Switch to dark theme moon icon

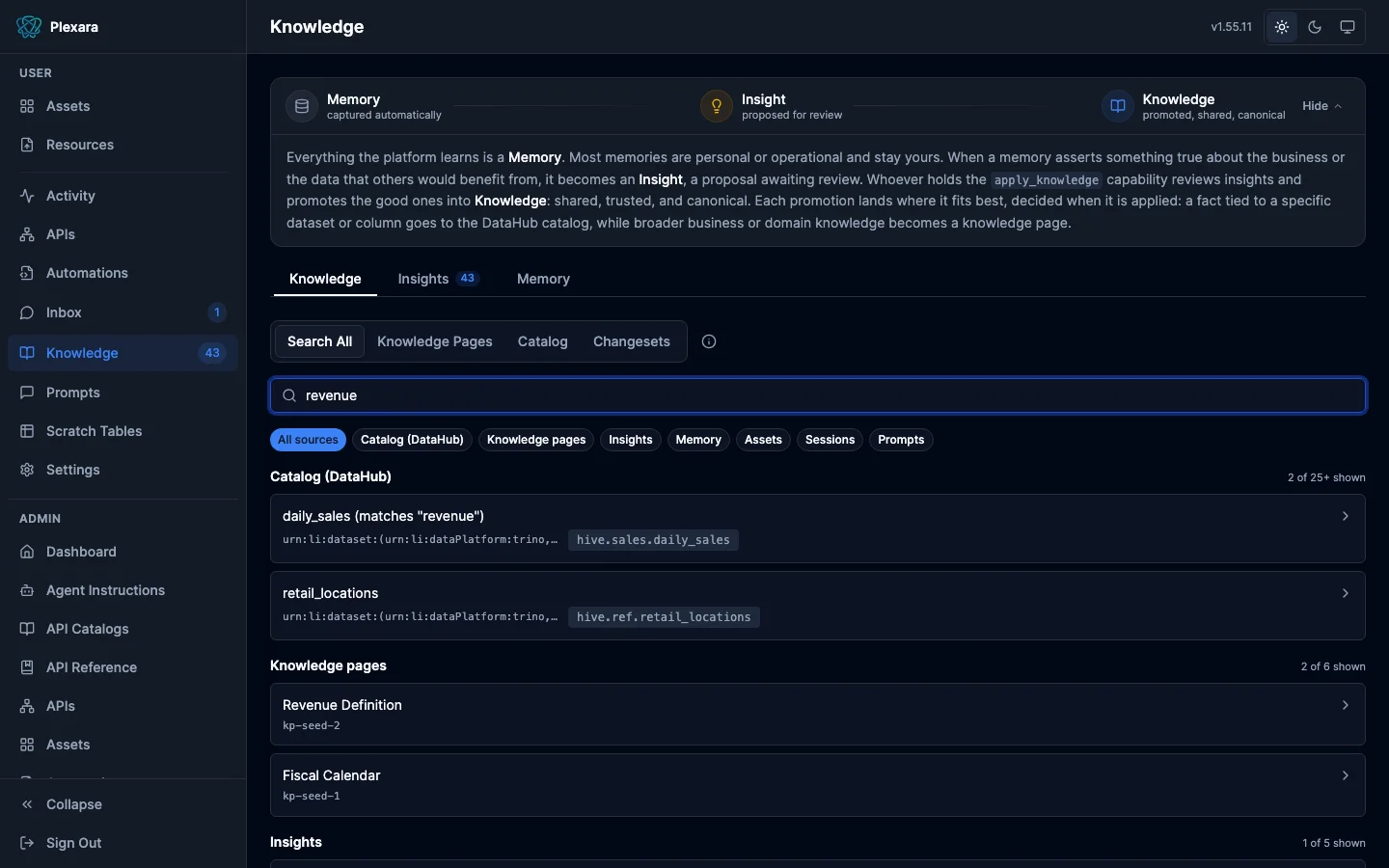click(x=1315, y=27)
